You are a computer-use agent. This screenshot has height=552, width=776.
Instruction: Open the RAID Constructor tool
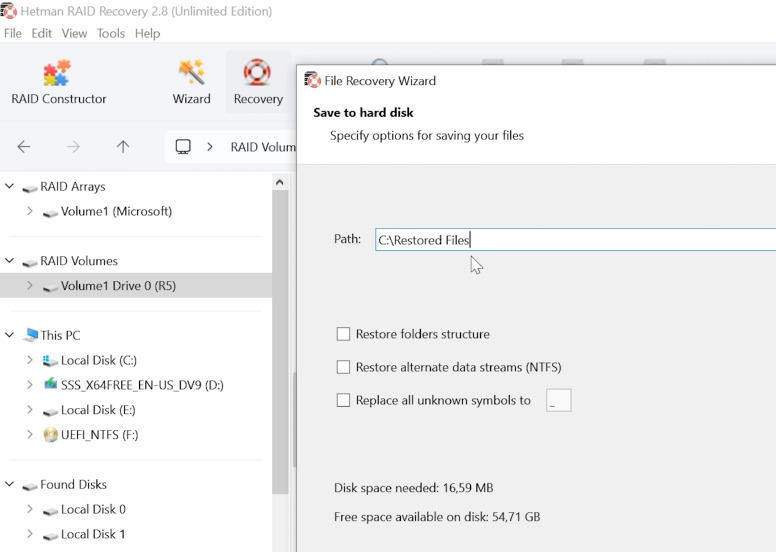tap(58, 82)
